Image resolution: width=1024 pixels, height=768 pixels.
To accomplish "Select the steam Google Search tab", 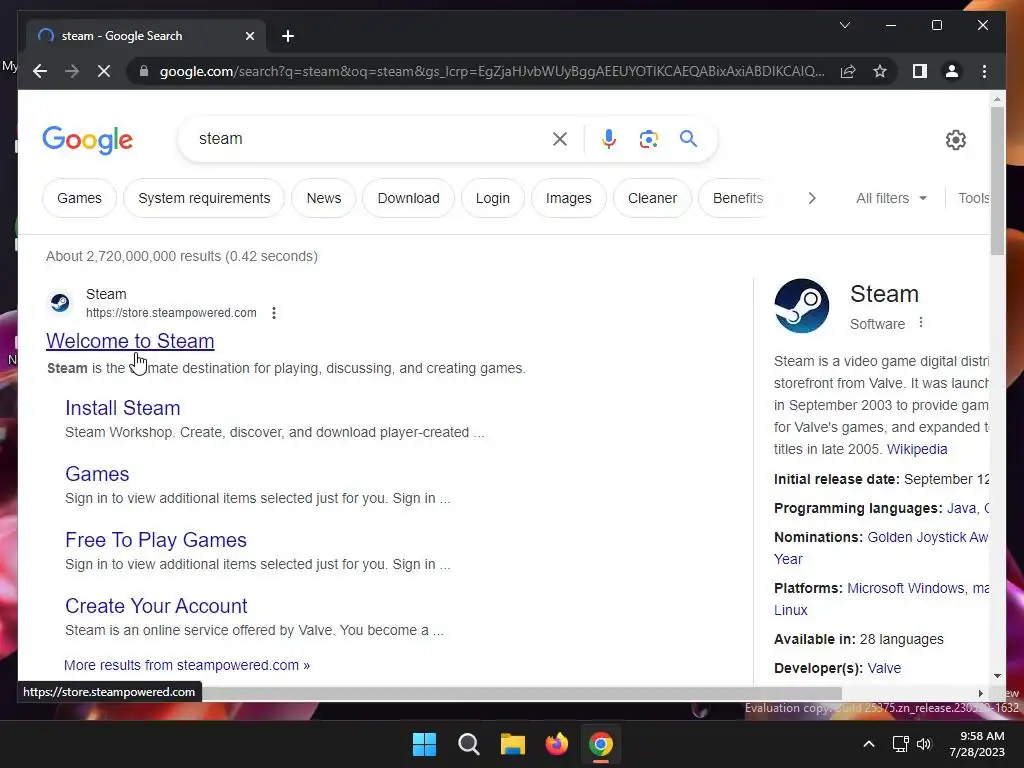I will tap(145, 36).
